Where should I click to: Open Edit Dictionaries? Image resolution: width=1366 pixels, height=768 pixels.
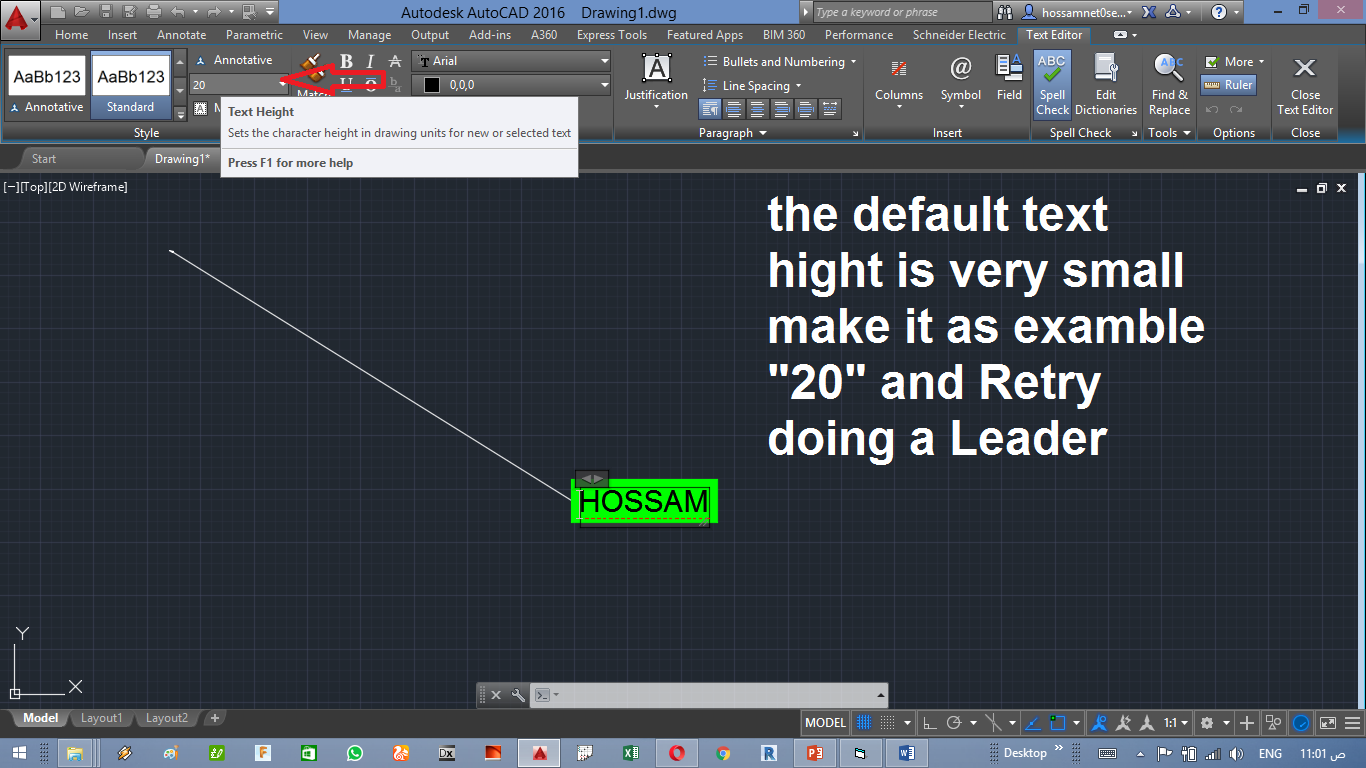[1105, 84]
